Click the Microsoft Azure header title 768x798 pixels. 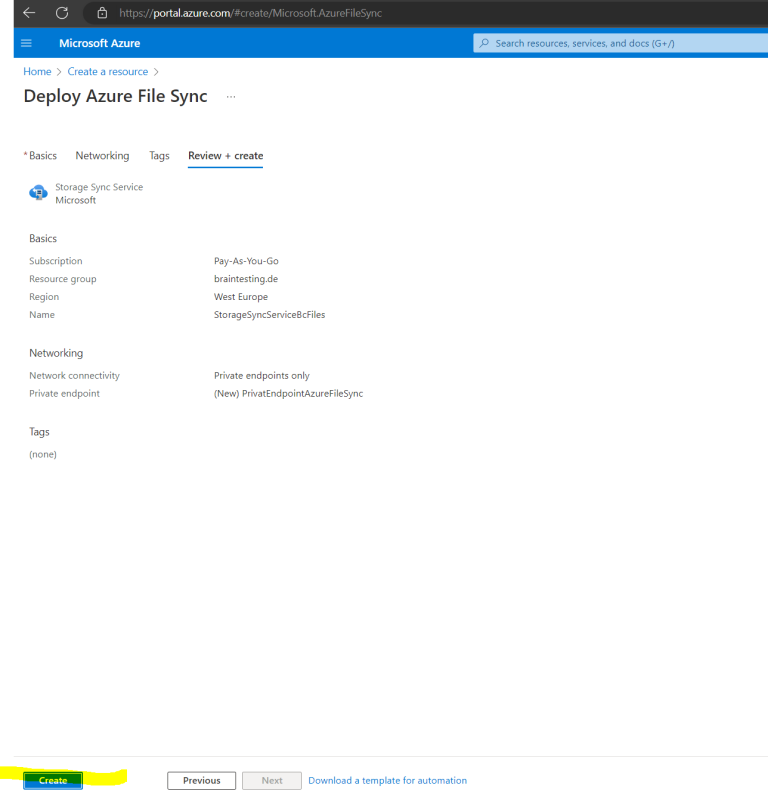point(99,43)
